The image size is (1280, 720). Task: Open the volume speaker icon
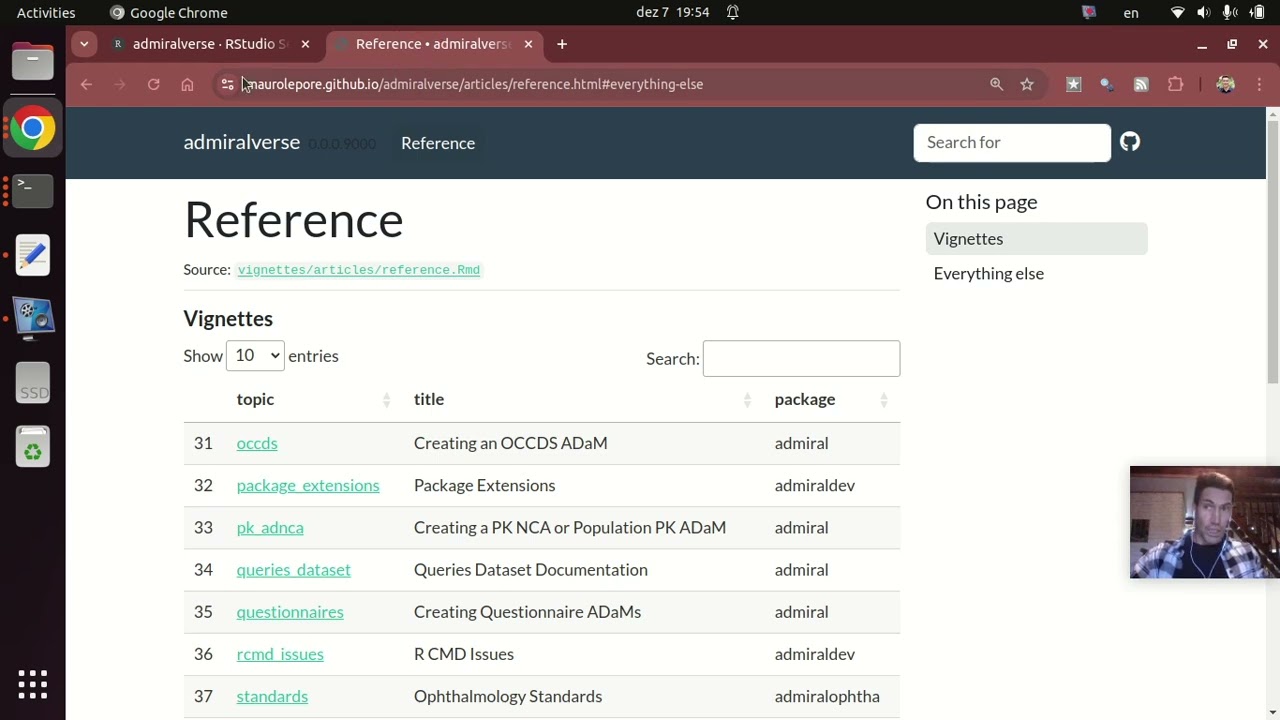point(1203,12)
